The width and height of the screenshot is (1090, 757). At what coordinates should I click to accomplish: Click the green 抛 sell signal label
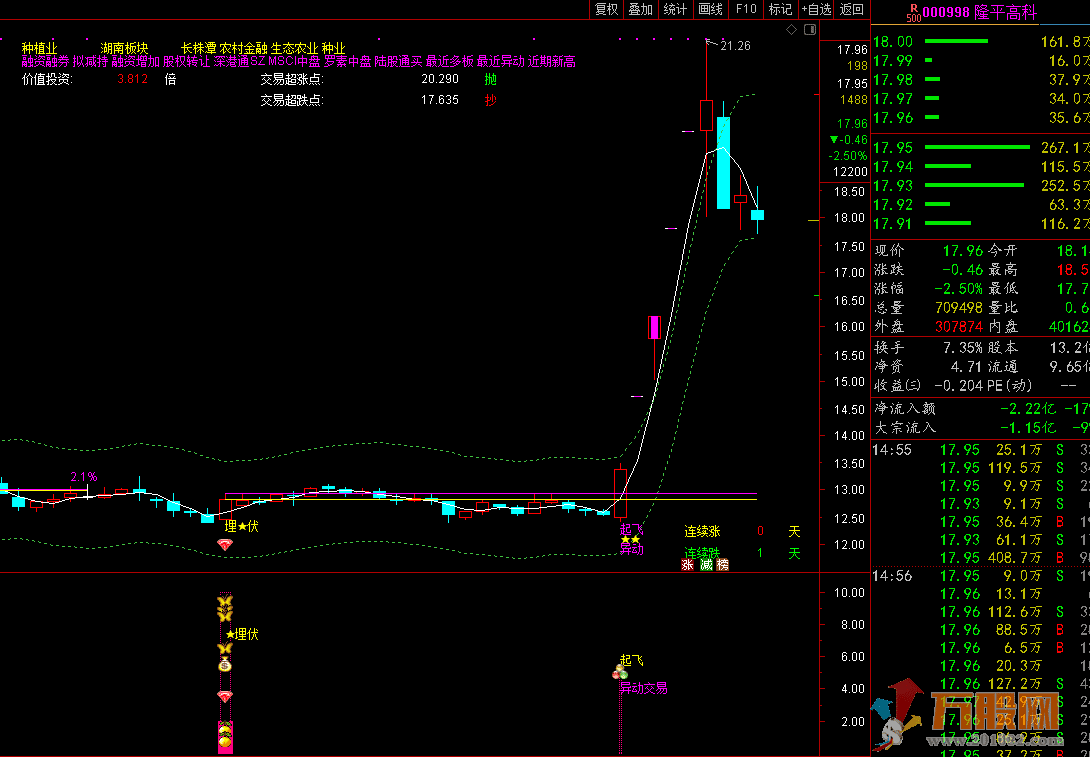click(x=491, y=79)
